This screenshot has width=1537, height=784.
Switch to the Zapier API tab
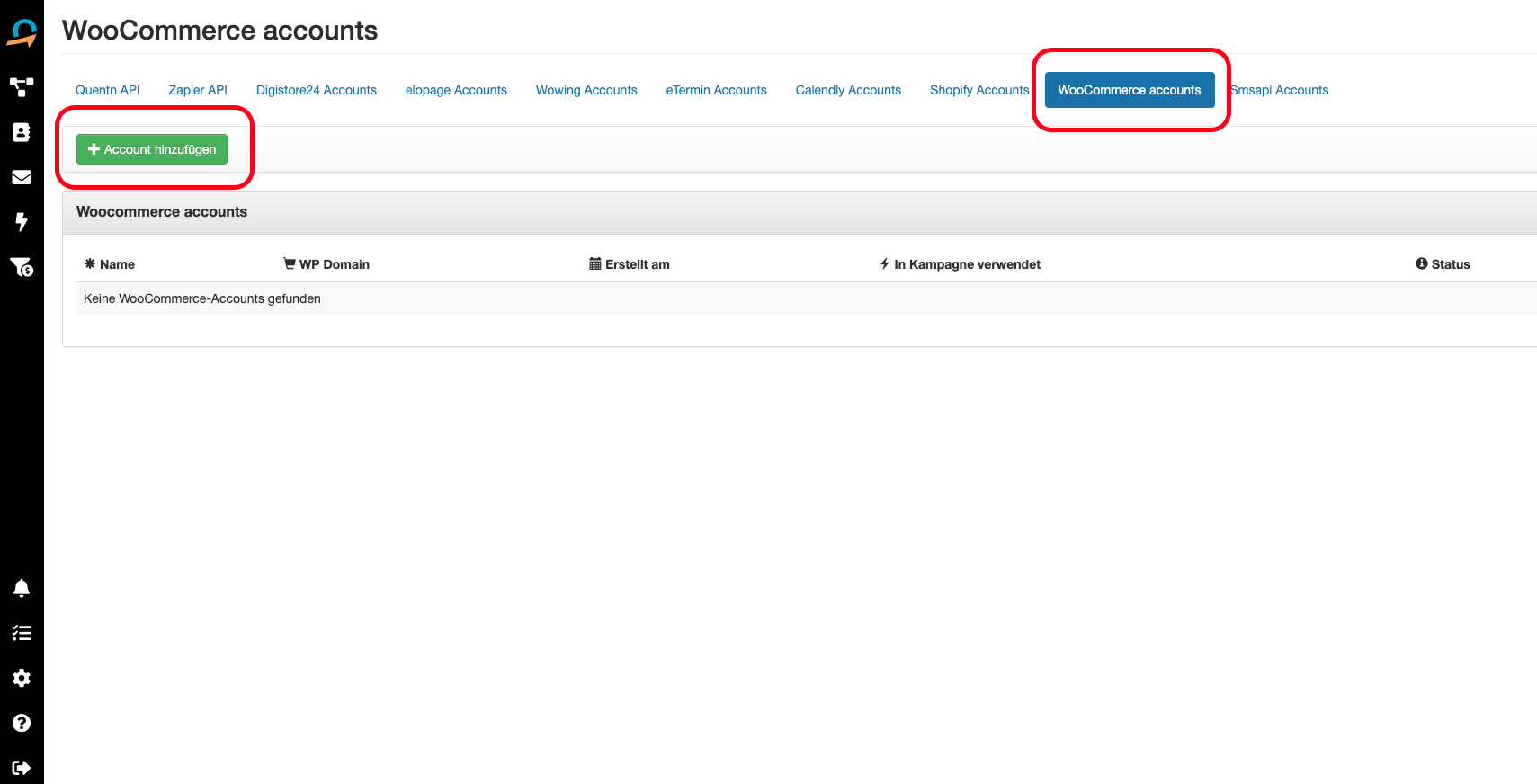198,90
